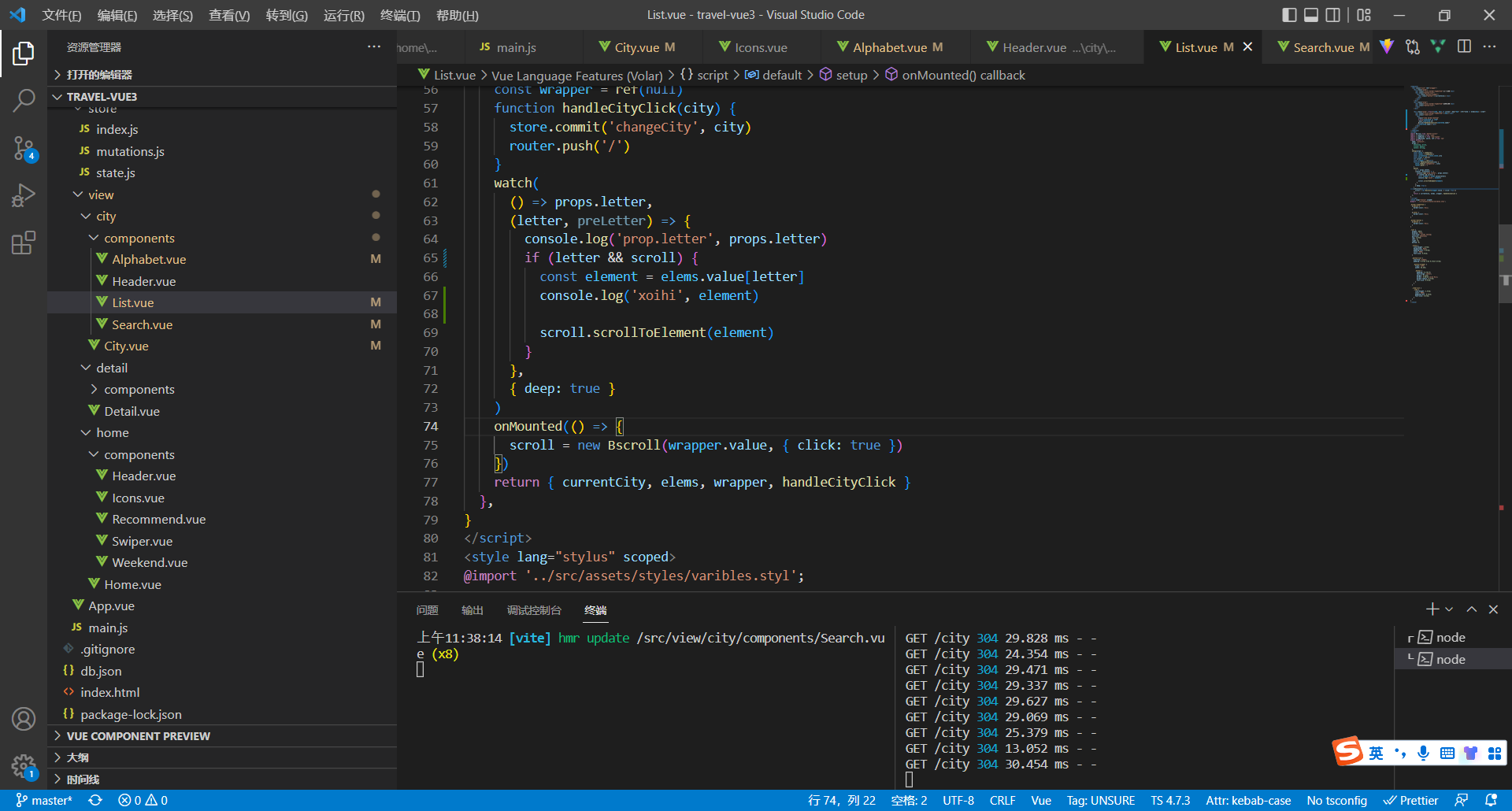
Task: Switch to the 调试控制台 debug console tab
Action: 534,610
